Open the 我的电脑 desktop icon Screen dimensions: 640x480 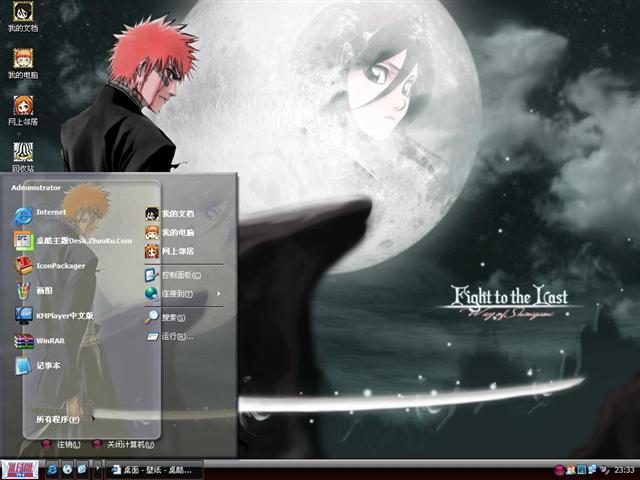pyautogui.click(x=23, y=63)
